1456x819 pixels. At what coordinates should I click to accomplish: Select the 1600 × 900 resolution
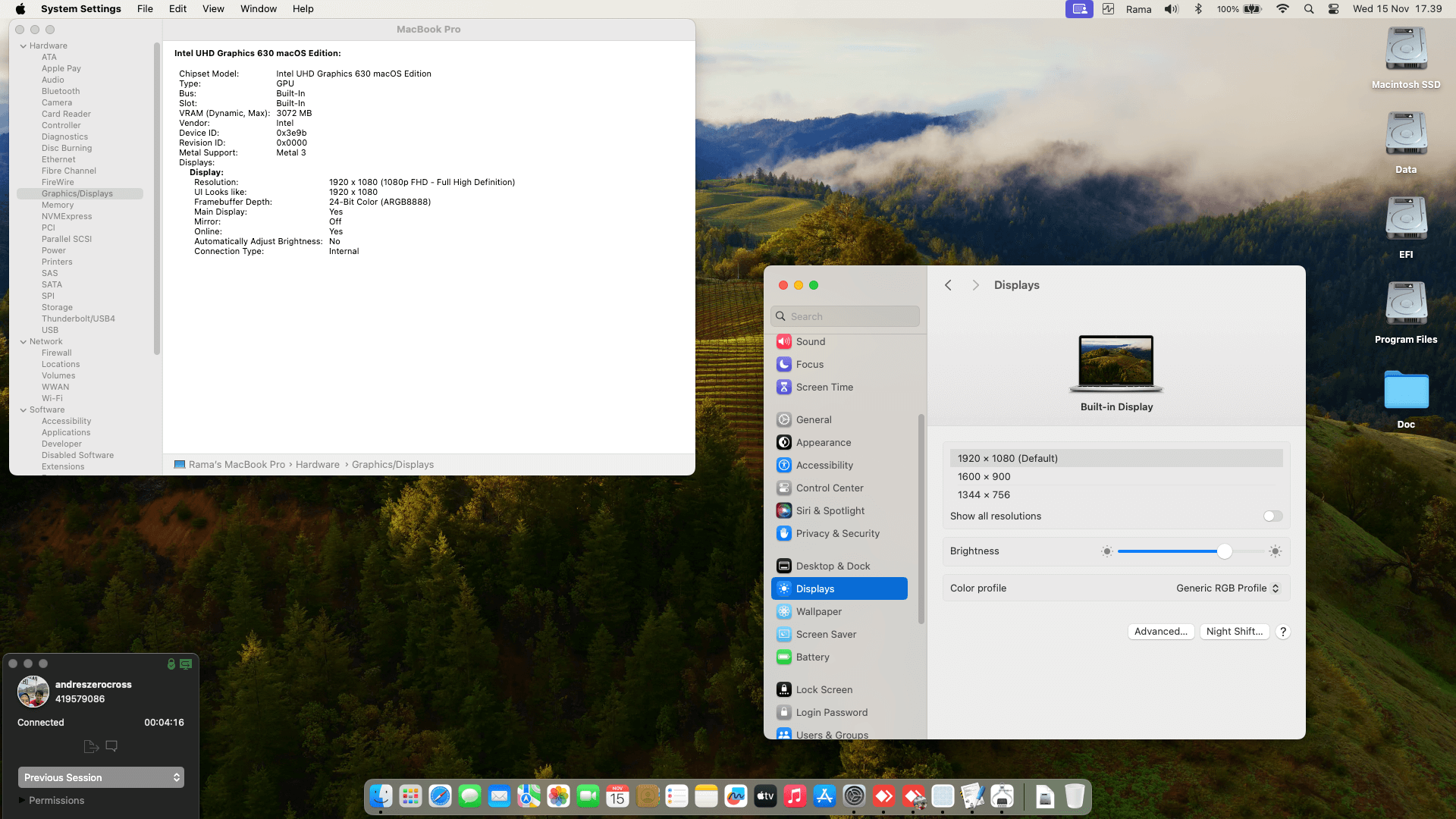tap(1116, 477)
